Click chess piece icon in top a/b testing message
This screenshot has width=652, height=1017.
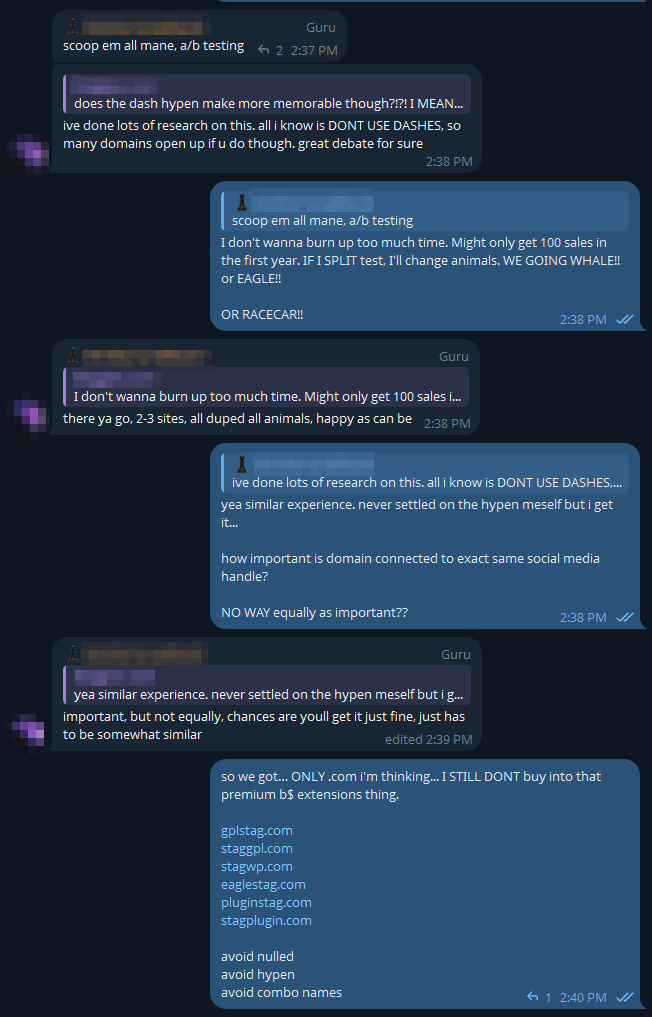coord(72,27)
